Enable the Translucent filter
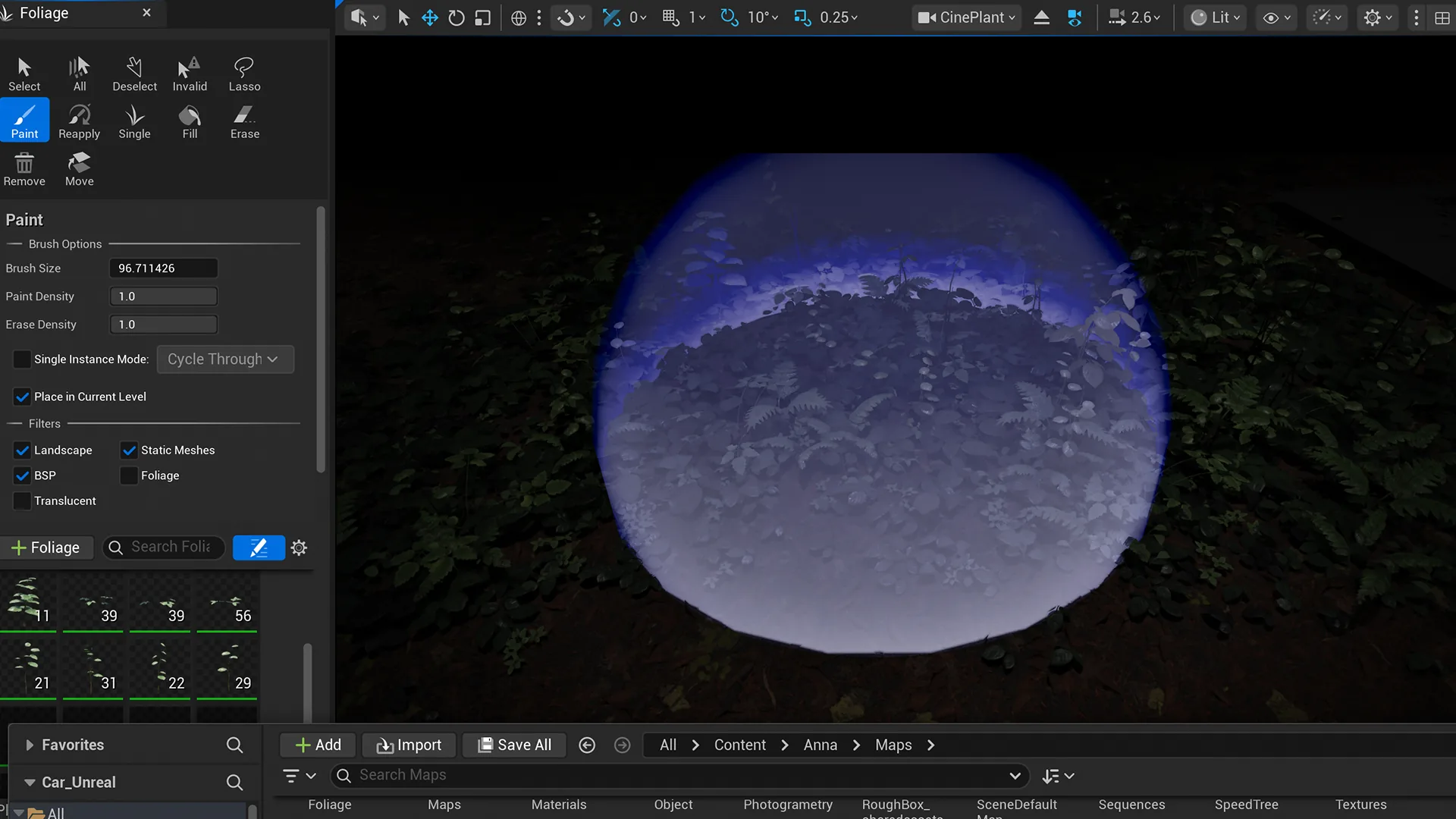The width and height of the screenshot is (1456, 819). (x=22, y=500)
